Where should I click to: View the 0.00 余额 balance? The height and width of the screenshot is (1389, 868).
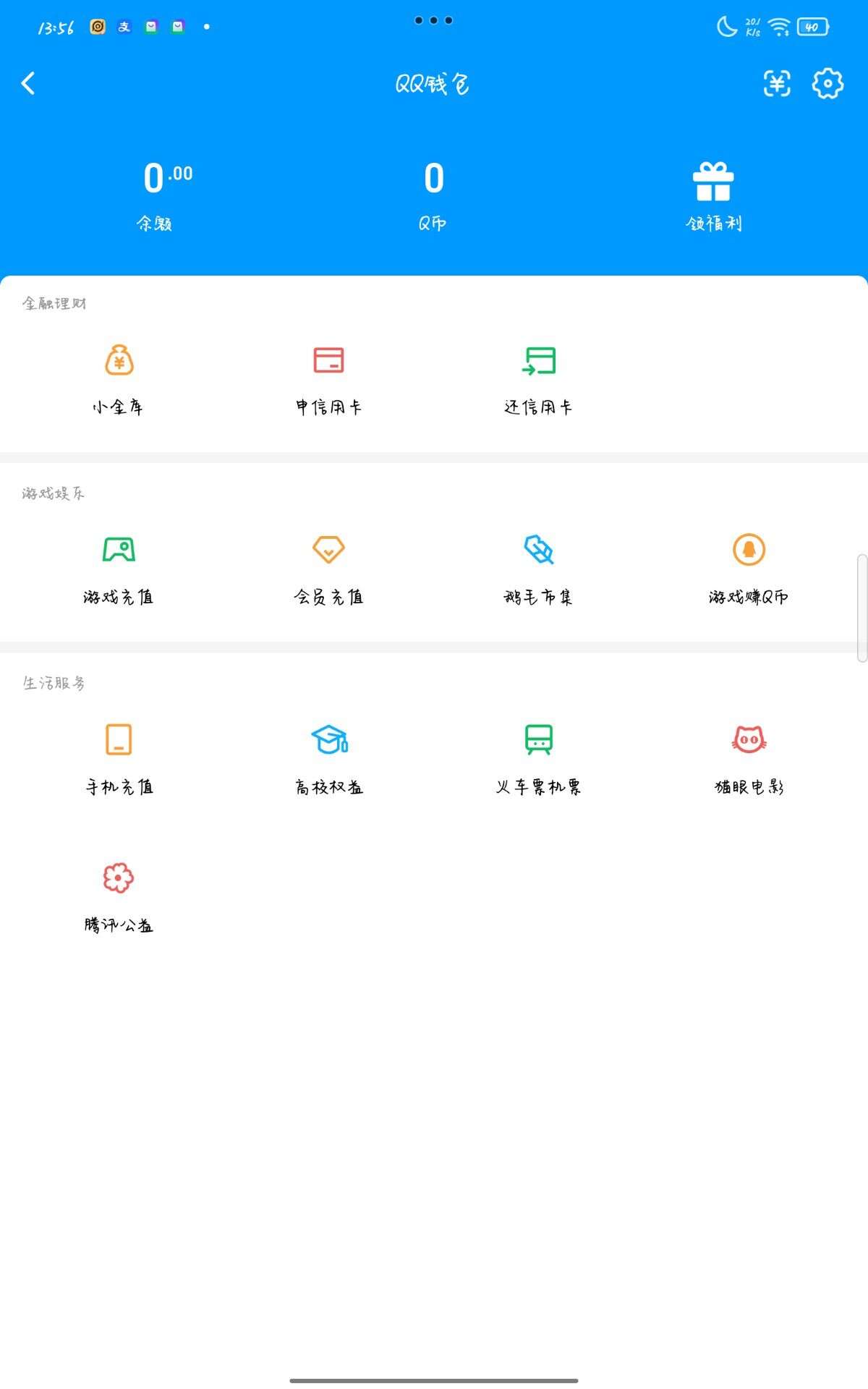tap(168, 178)
